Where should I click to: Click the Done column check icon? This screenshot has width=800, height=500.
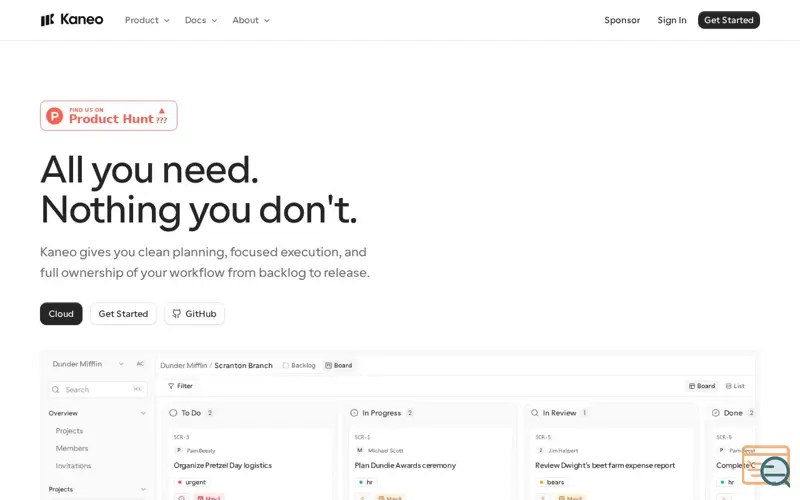tap(715, 413)
